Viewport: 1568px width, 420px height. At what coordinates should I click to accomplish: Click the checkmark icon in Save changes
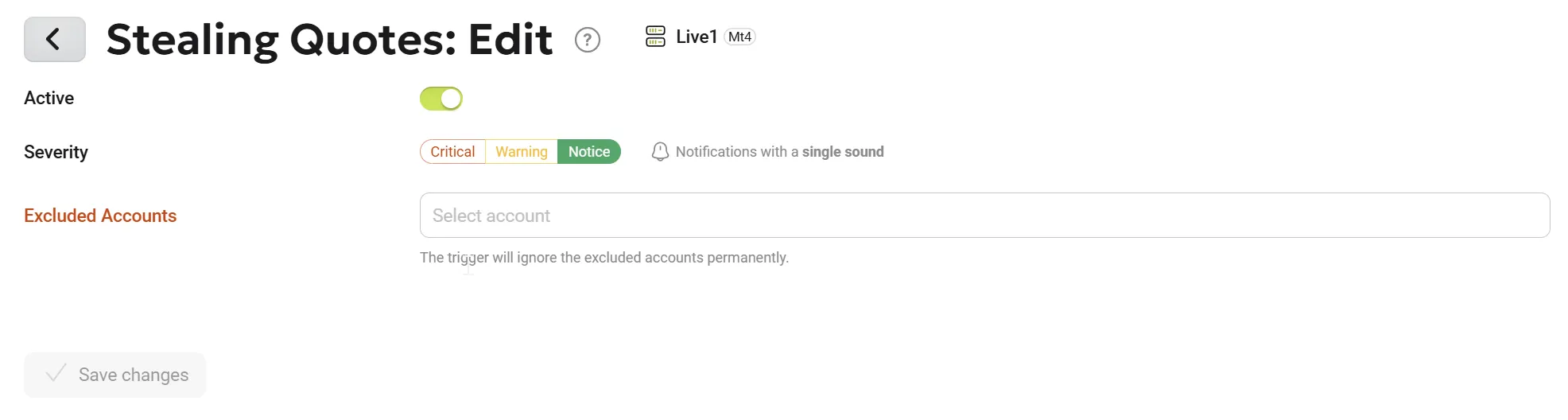[x=56, y=374]
